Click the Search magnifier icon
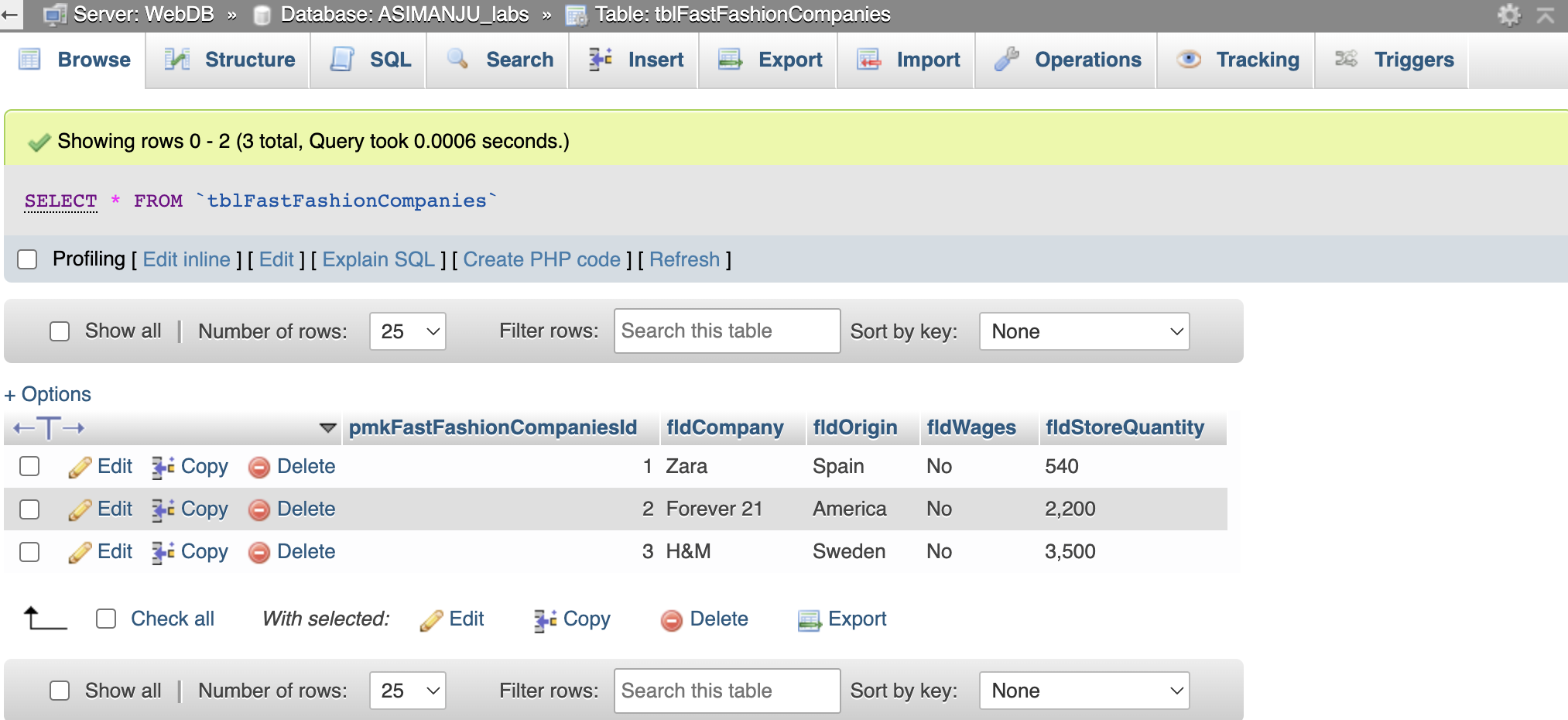1568x720 pixels. coord(457,59)
